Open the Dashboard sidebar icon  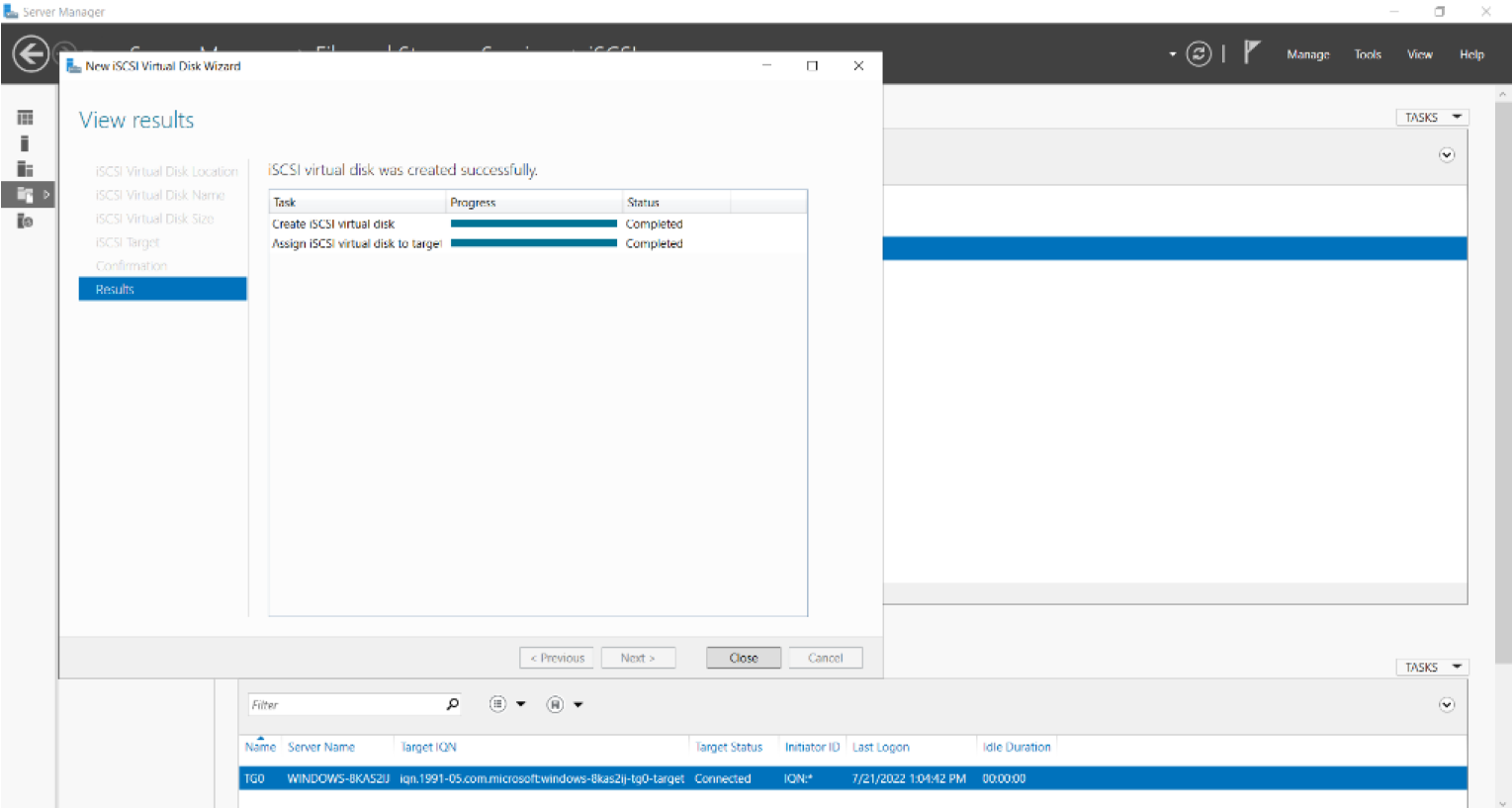tap(25, 118)
